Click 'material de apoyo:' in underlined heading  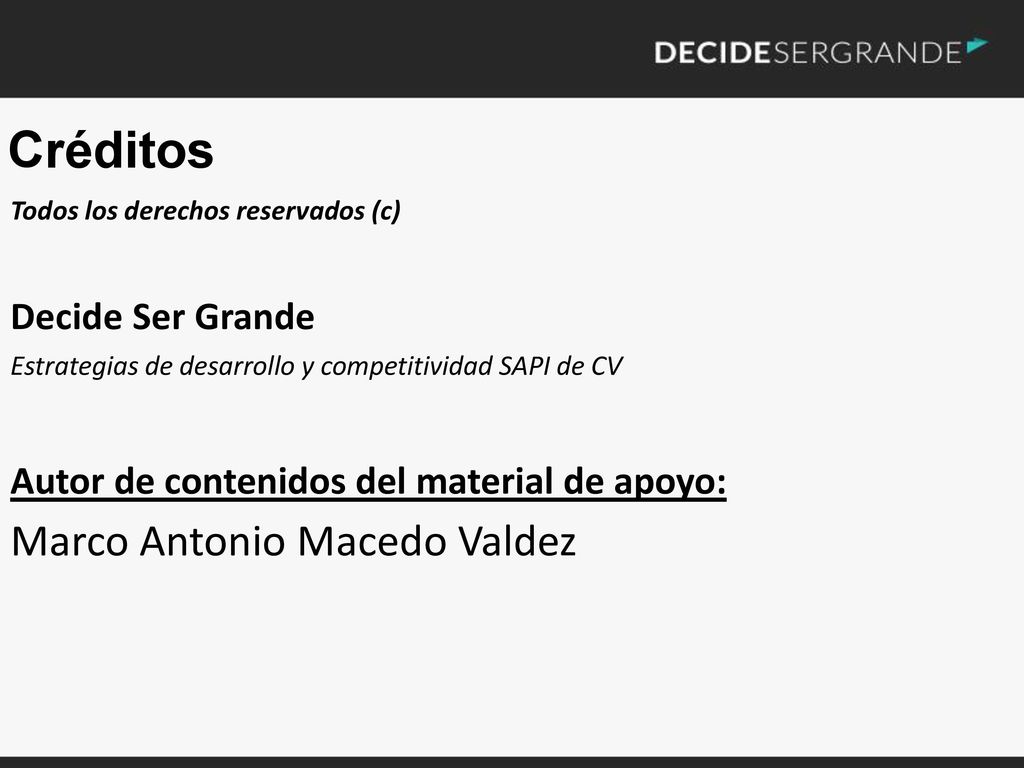point(571,482)
